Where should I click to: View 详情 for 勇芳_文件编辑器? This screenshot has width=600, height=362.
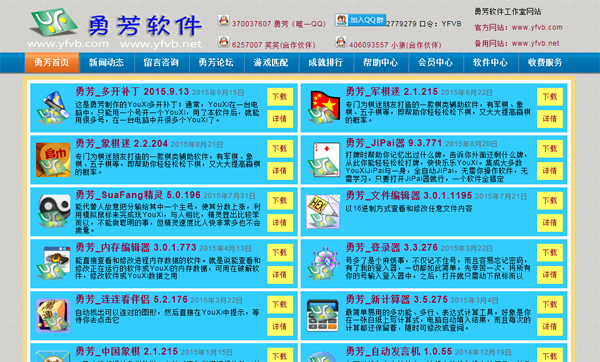tap(550, 223)
